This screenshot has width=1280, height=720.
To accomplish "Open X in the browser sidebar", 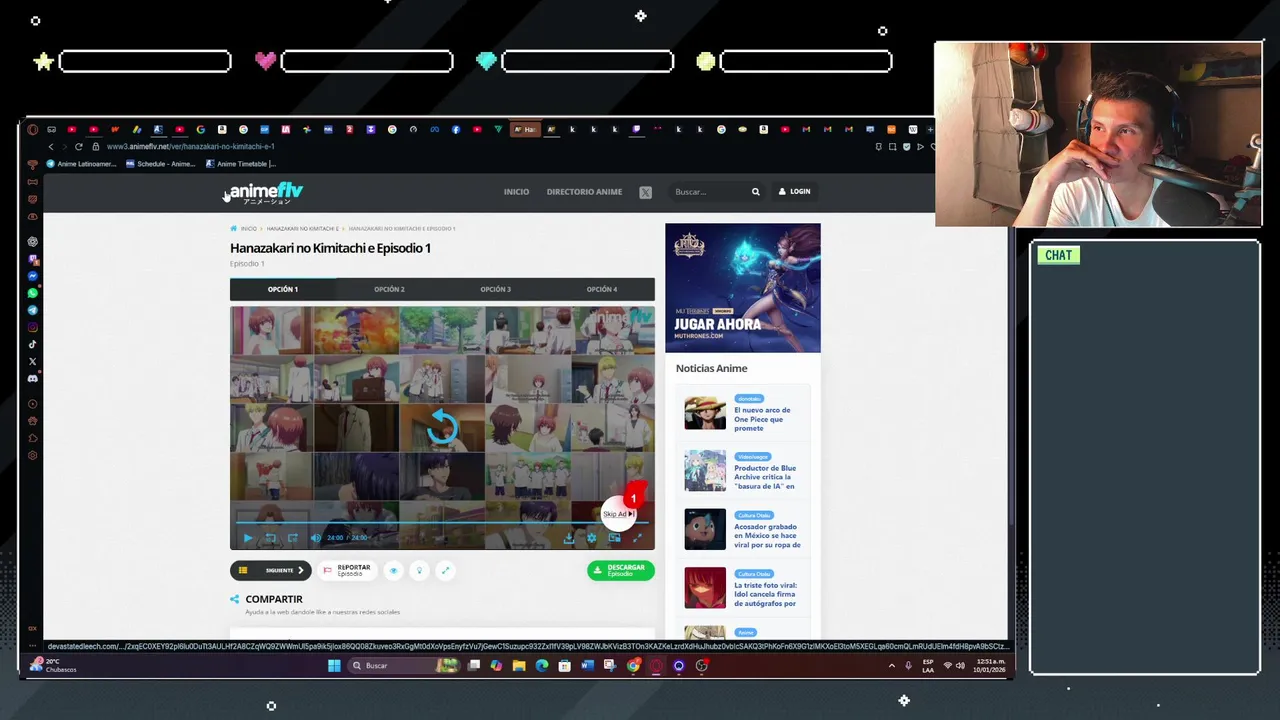I will pos(33,361).
